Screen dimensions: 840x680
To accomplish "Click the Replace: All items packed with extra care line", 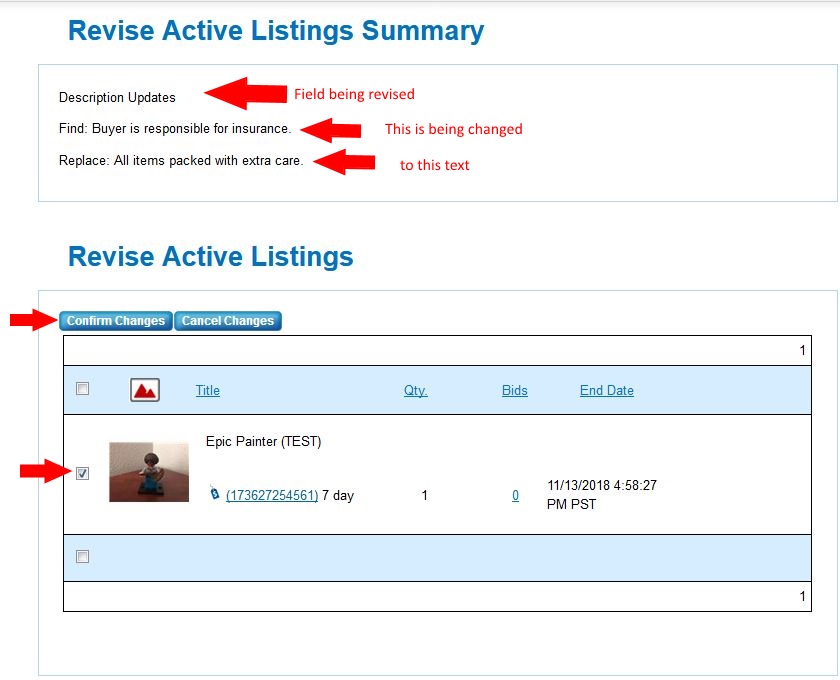I will point(181,160).
